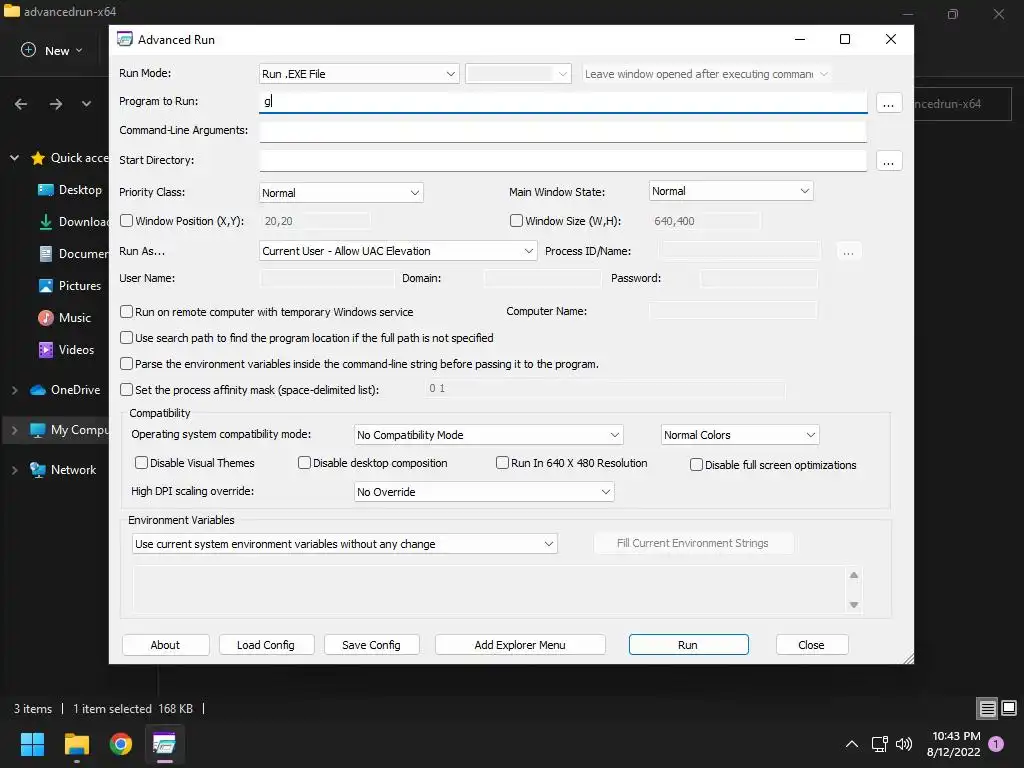Image resolution: width=1024 pixels, height=768 pixels.
Task: Select Quick access in the Explorer sidebar
Action: pos(69,157)
